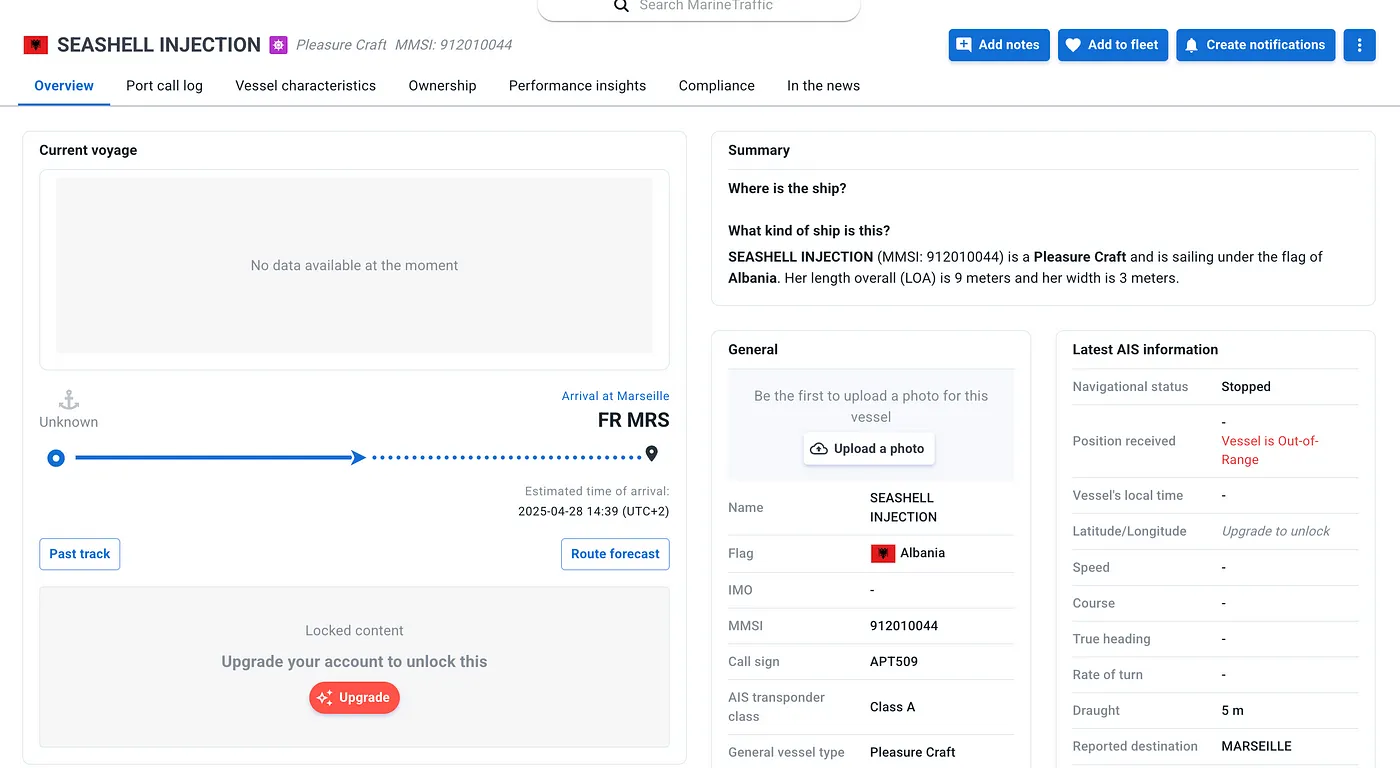
Task: Click the No data available map placeholder
Action: click(354, 266)
